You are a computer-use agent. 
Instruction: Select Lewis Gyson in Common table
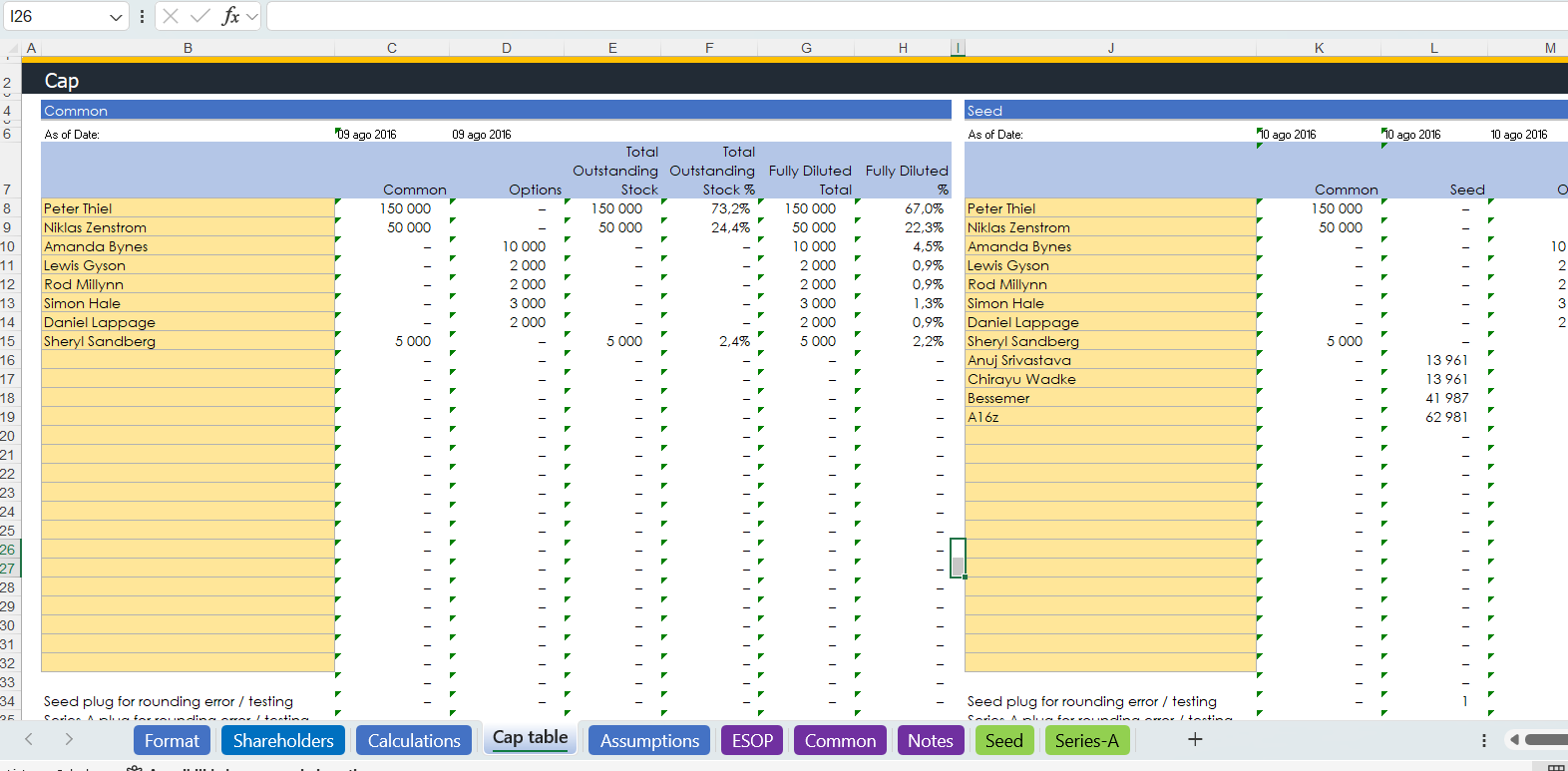(x=188, y=265)
